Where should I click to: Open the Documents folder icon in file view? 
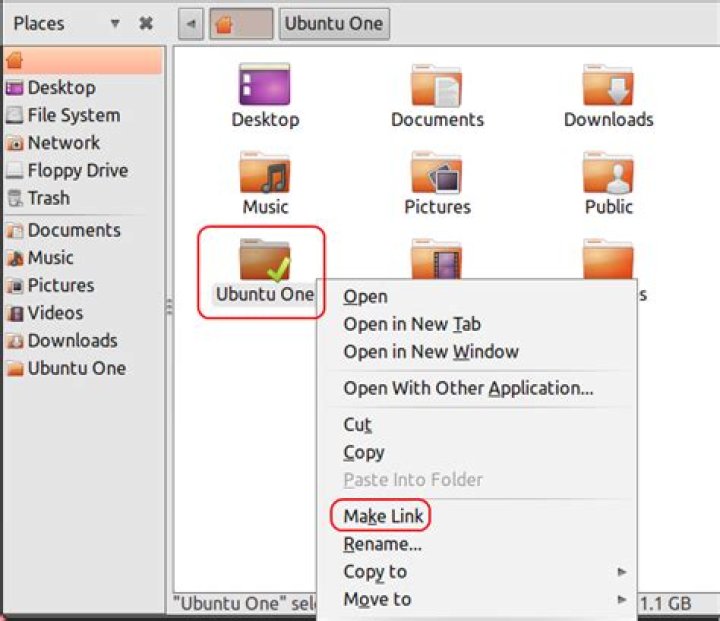[437, 86]
